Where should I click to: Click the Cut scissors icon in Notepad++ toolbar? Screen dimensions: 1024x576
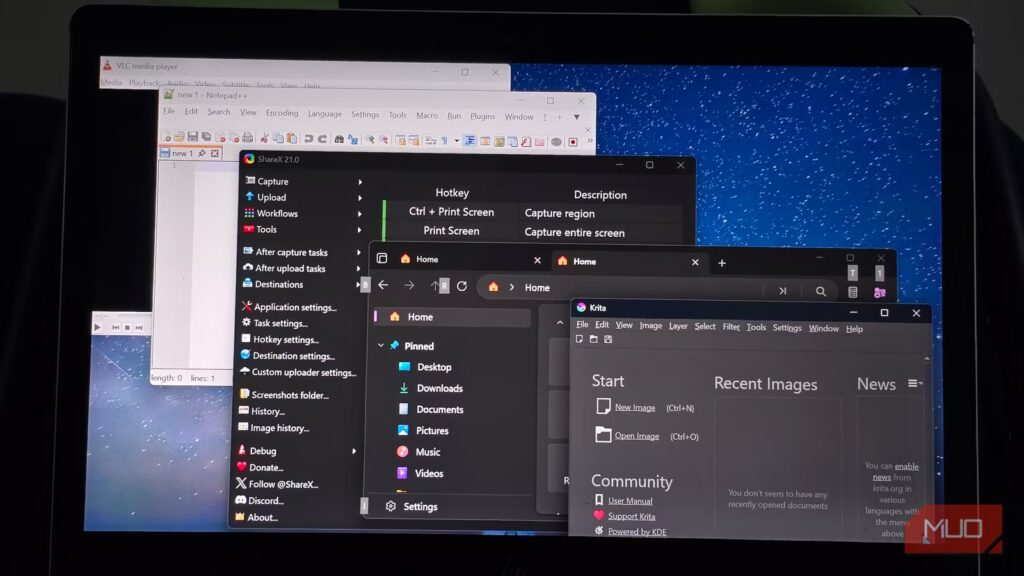coord(264,138)
